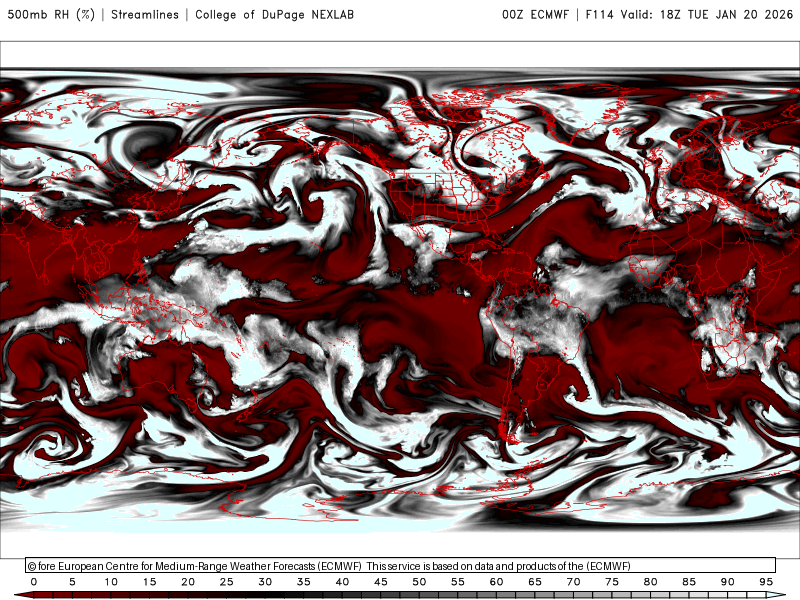This screenshot has height=600, width=800.
Task: Click the colorbar label '25'
Action: [227, 582]
